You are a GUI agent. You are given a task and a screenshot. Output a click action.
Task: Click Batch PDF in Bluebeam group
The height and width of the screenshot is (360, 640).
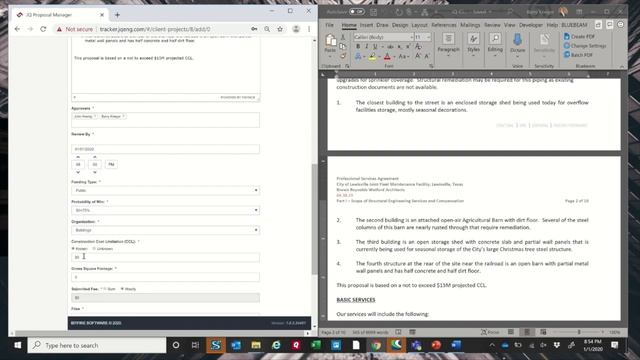(578, 55)
